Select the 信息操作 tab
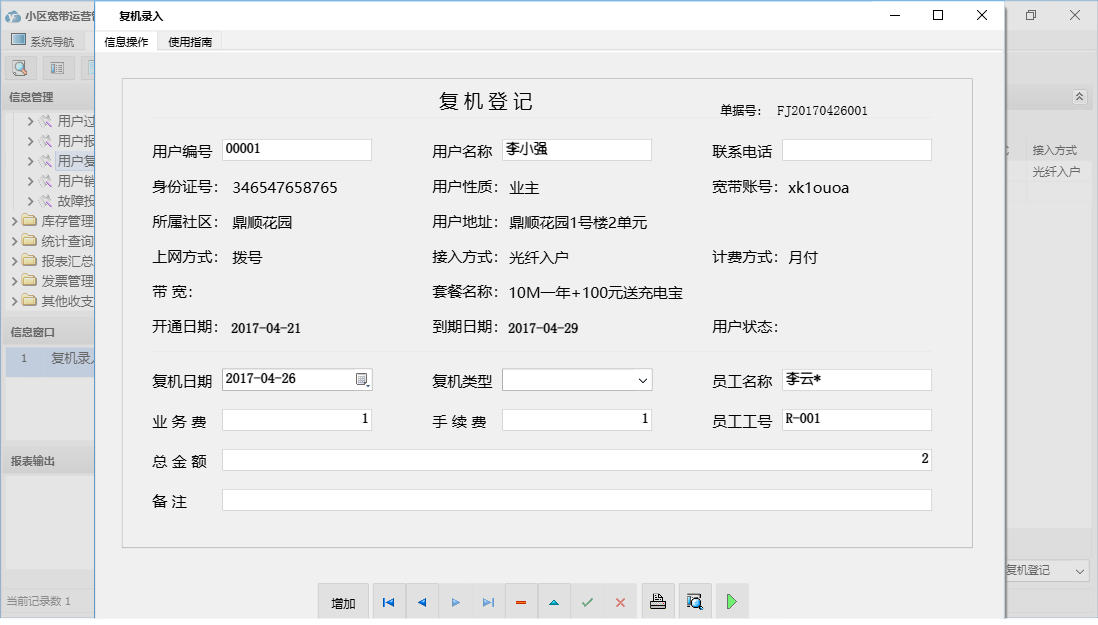 [x=126, y=42]
